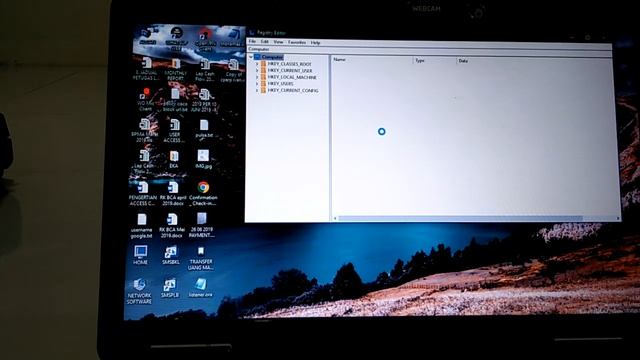Expand the HKEY_USERS arrow
This screenshot has width=640, height=360.
pos(257,83)
